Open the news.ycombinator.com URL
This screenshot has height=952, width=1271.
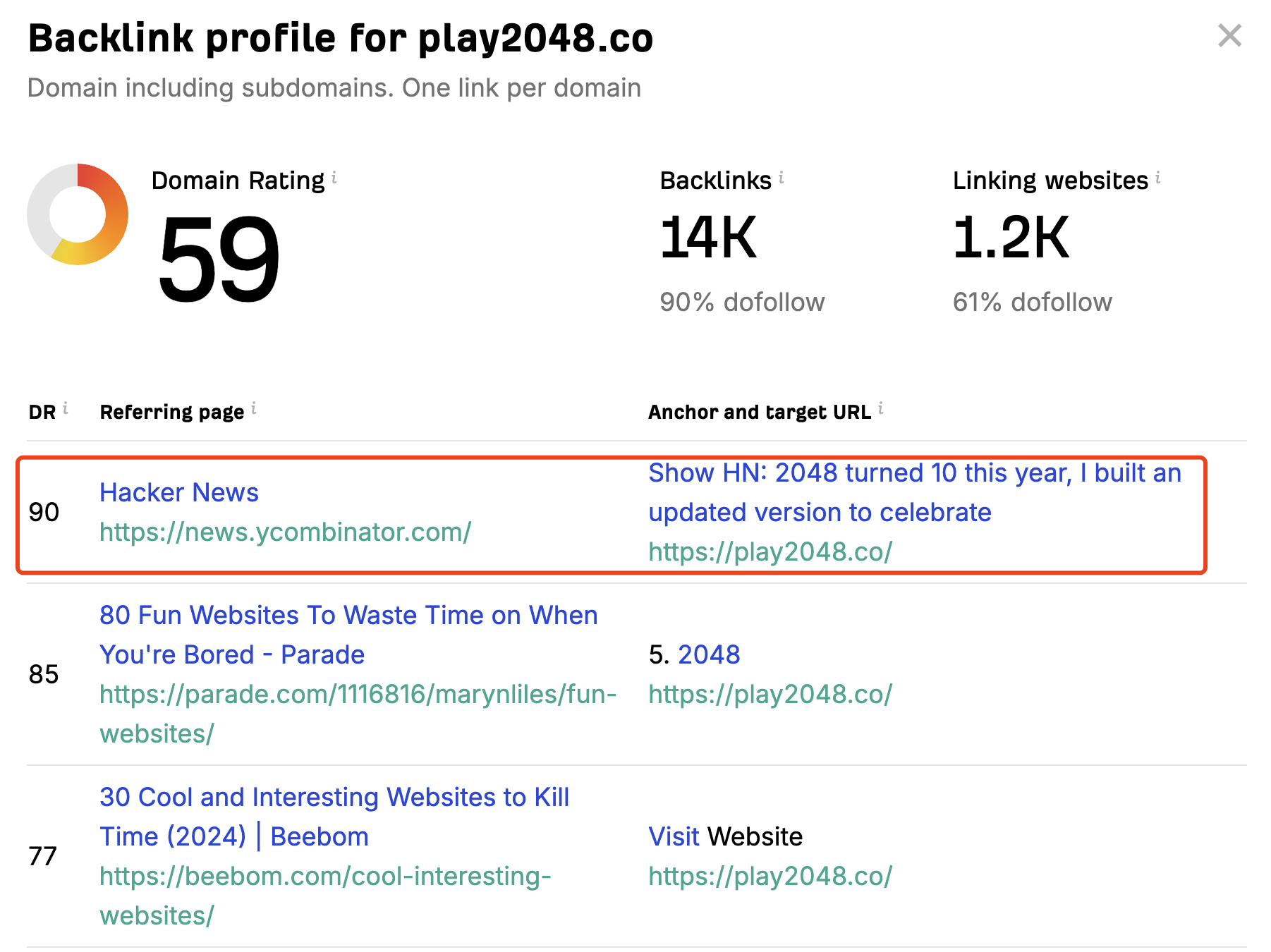coord(286,532)
